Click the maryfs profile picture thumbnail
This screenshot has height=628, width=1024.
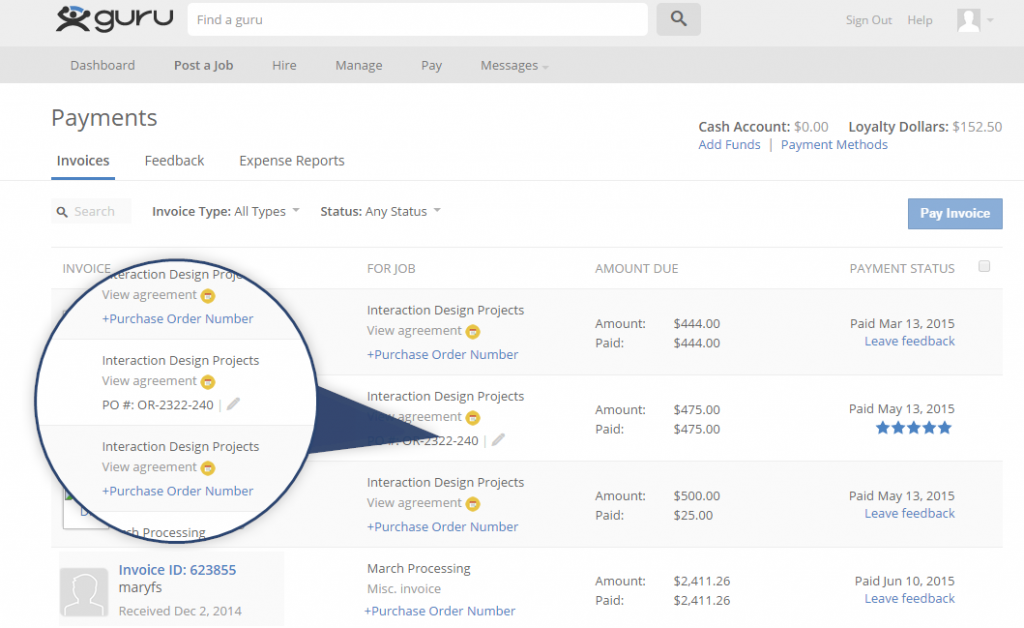pos(84,590)
